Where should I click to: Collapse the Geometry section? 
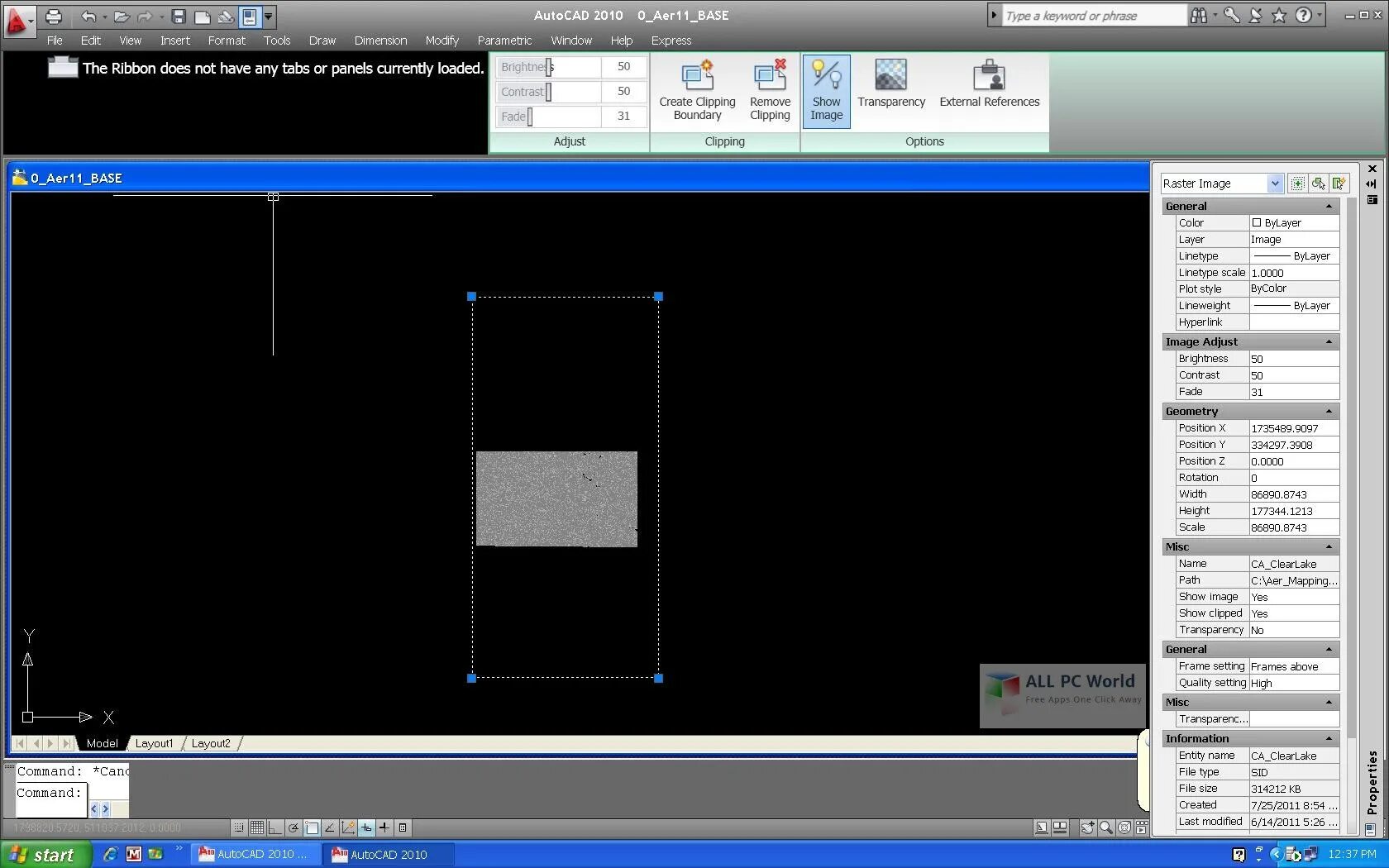pos(1329,412)
